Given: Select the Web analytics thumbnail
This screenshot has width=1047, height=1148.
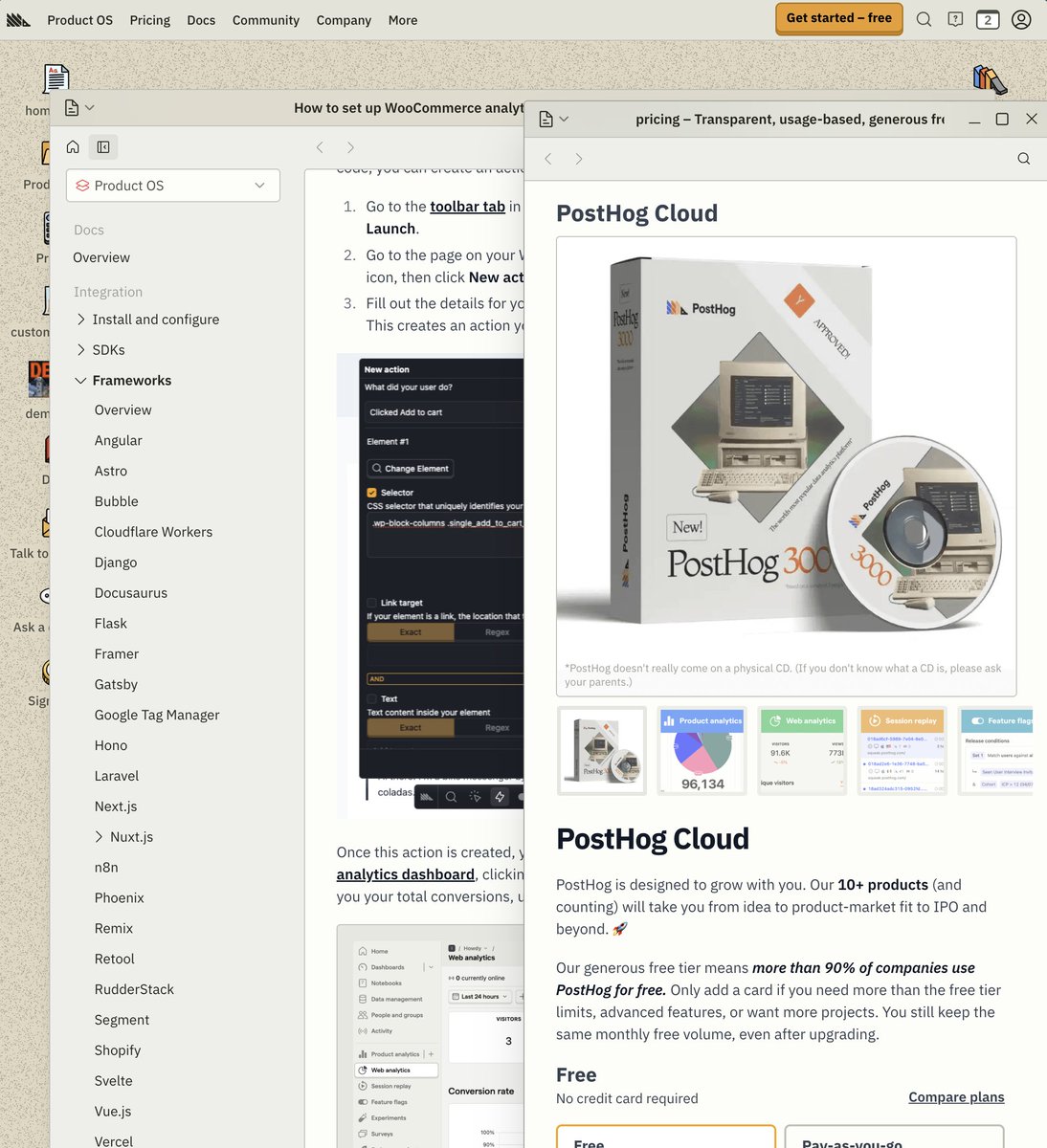Looking at the screenshot, I should pyautogui.click(x=802, y=751).
